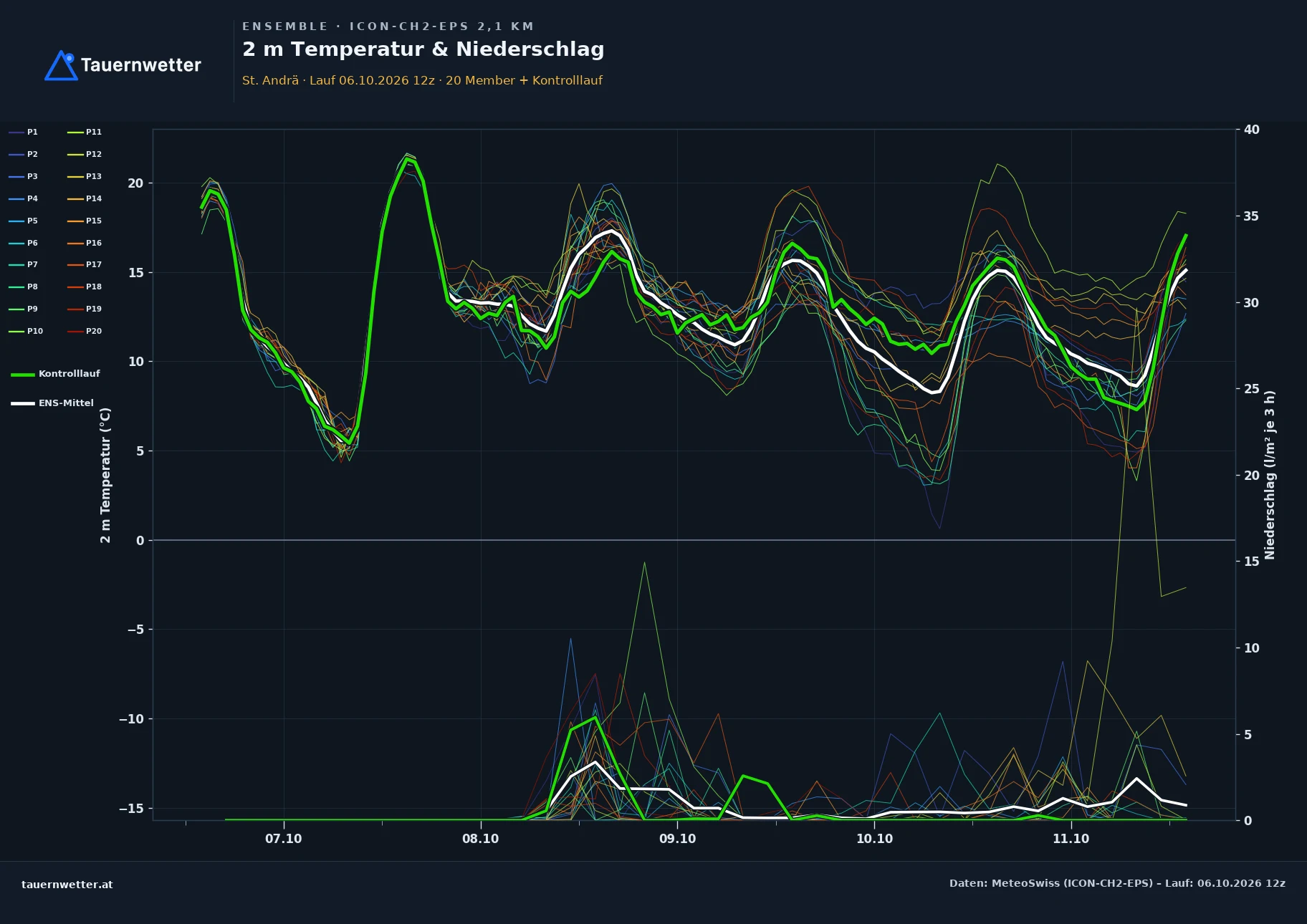This screenshot has width=1307, height=924.
Task: Select the P15 legend entry
Action: (x=85, y=221)
